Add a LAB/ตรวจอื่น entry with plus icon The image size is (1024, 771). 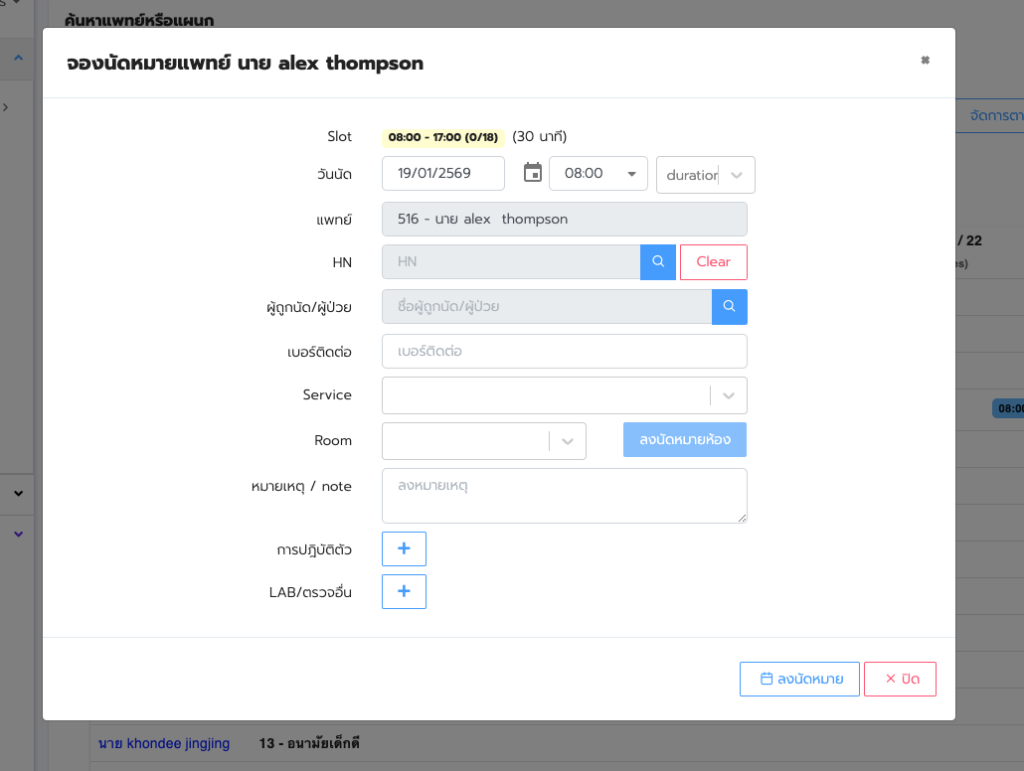(404, 592)
